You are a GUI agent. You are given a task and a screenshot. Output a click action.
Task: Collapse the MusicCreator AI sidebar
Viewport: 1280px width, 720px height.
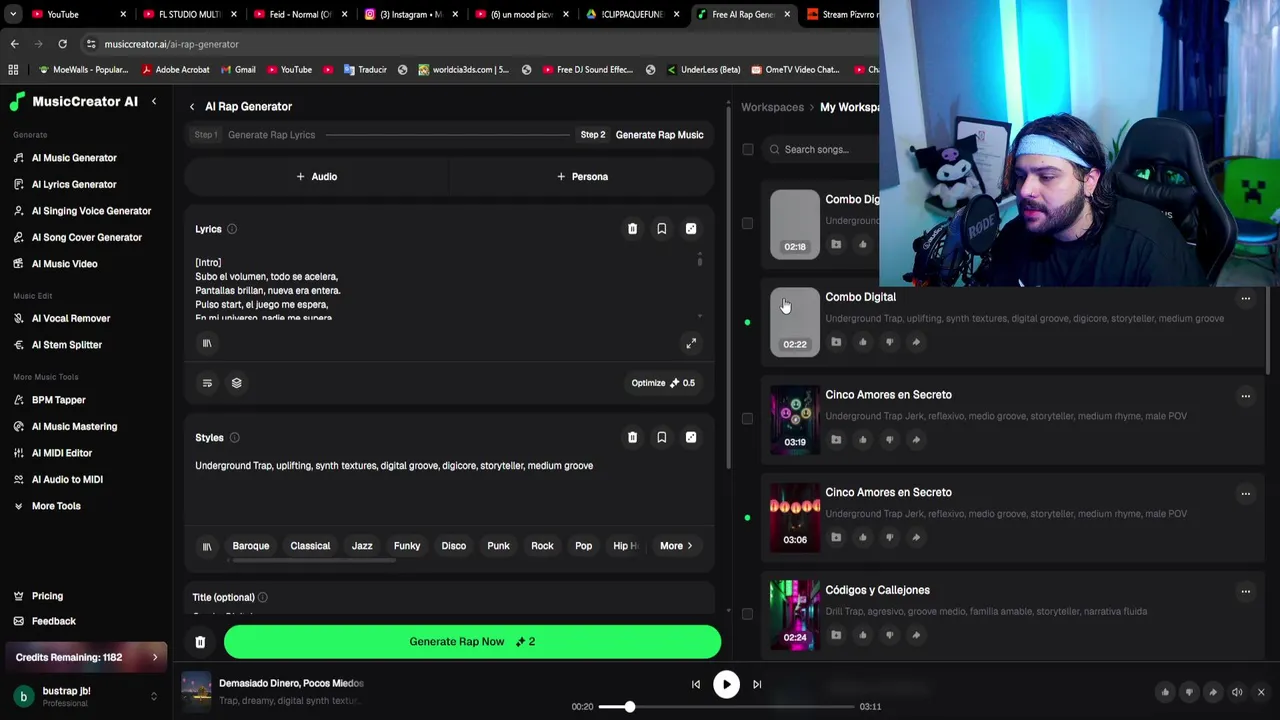click(154, 101)
